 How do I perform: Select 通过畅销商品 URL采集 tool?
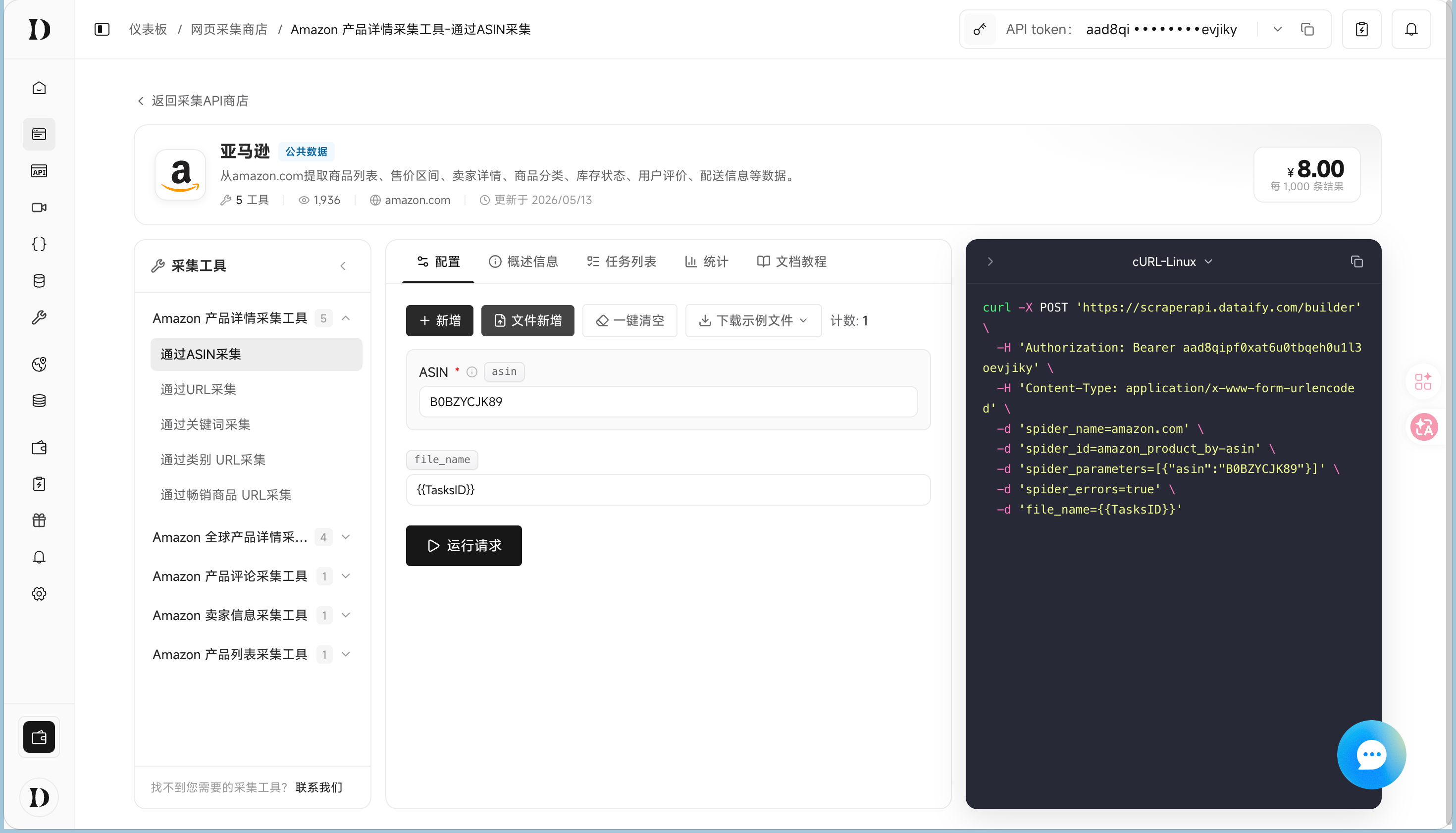pos(257,495)
